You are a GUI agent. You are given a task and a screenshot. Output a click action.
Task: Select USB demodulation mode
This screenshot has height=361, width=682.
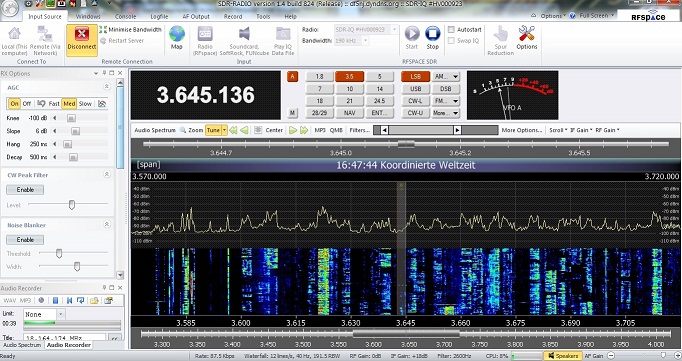[415, 89]
